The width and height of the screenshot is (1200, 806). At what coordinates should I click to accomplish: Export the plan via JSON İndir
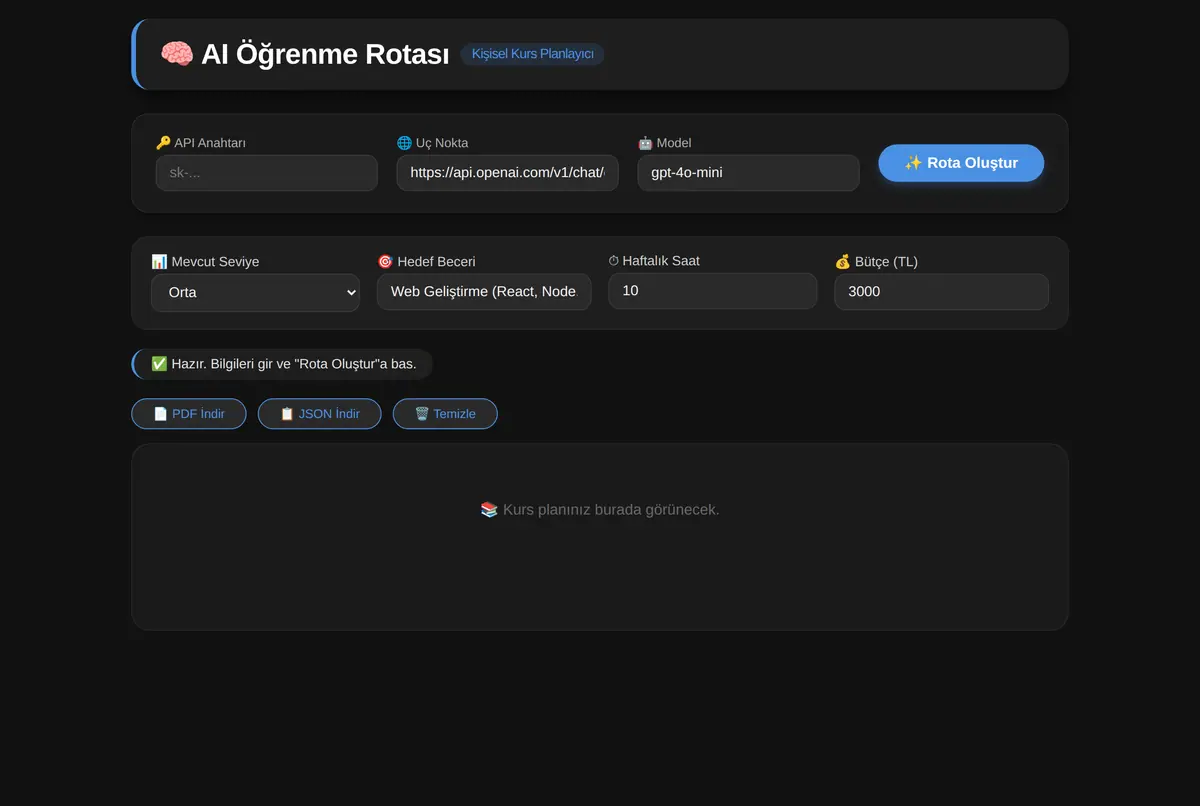(320, 414)
